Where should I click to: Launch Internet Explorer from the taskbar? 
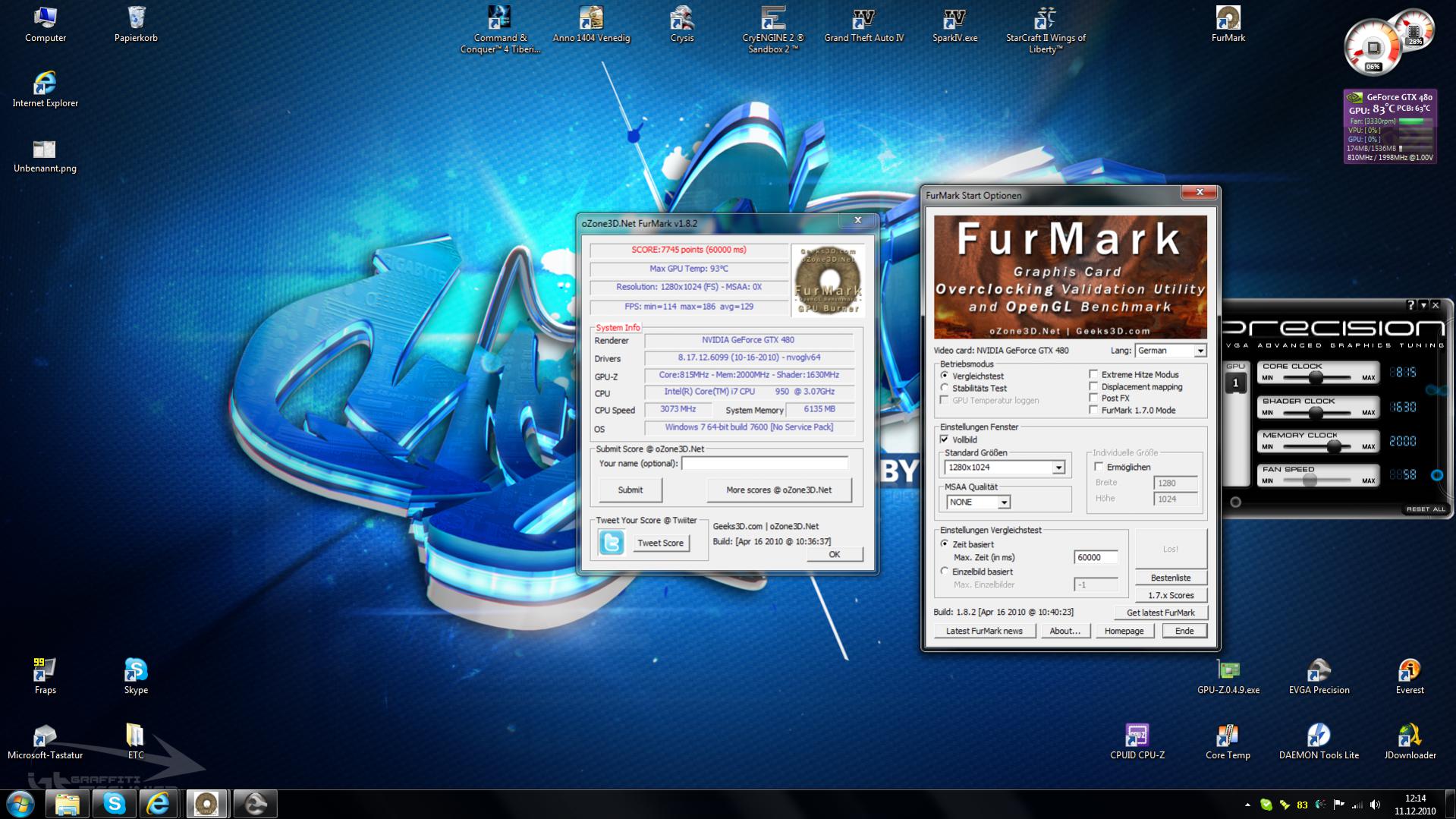pos(160,804)
